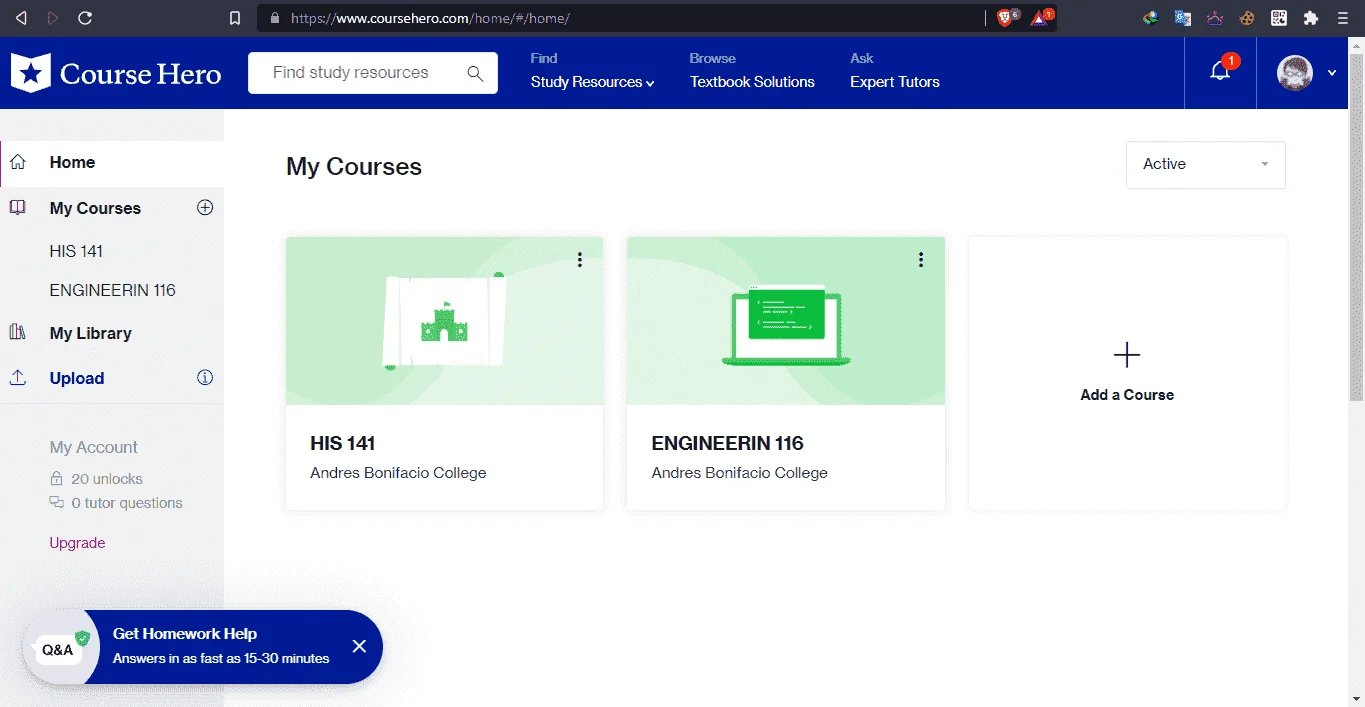Click the Course Hero logo
The image size is (1365, 707).
pyautogui.click(x=116, y=73)
